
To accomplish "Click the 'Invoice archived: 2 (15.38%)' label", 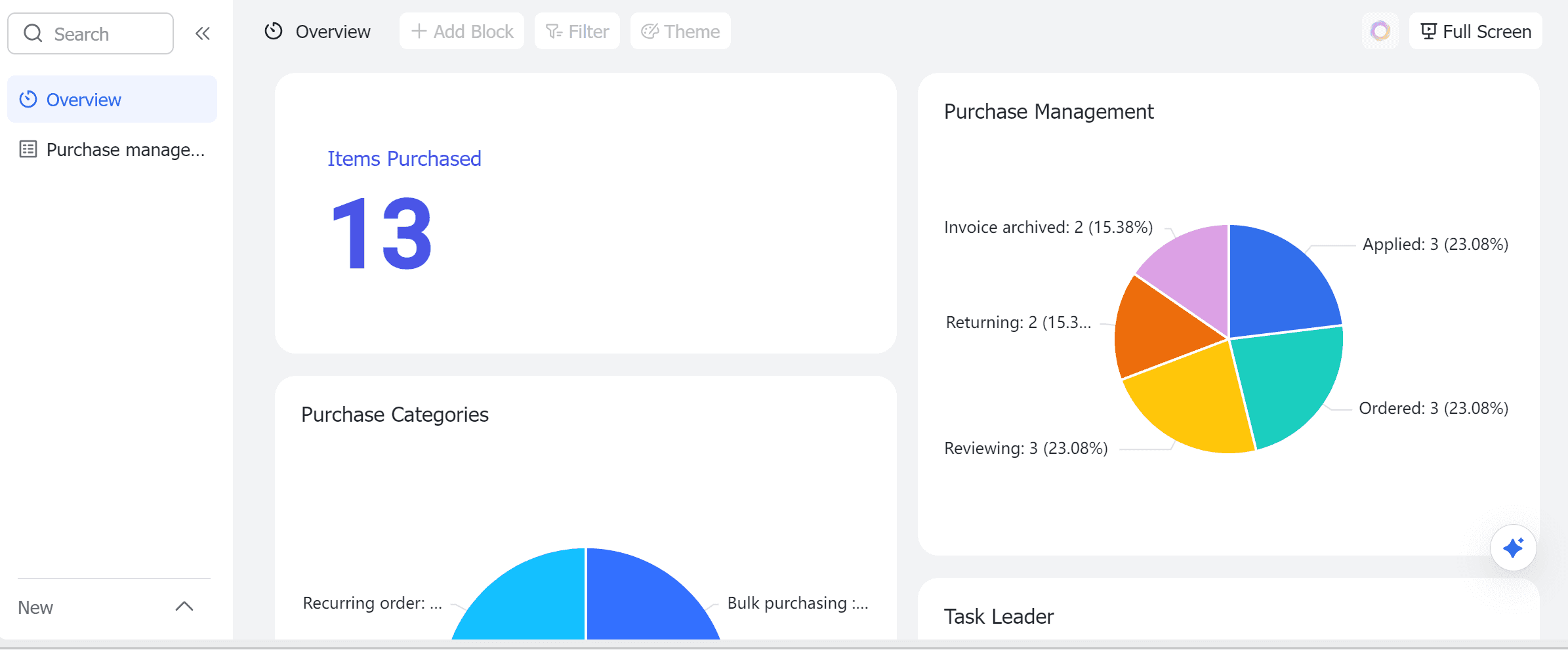I will coord(1048,227).
